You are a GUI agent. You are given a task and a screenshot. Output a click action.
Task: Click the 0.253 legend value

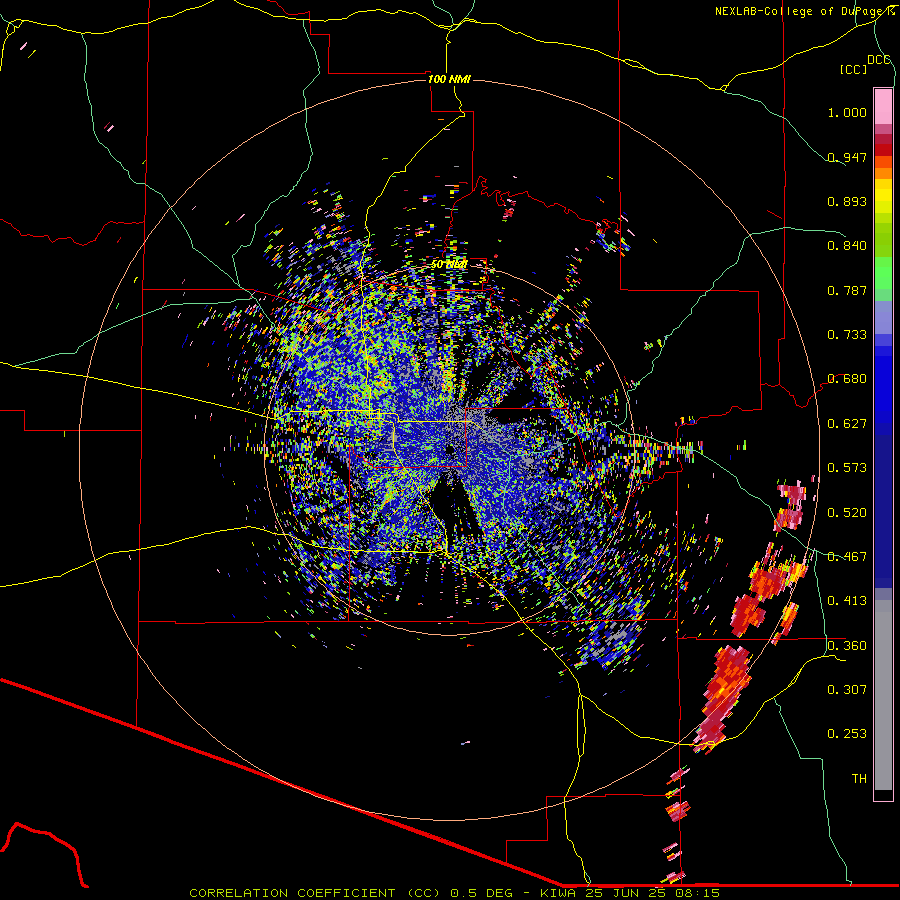[x=847, y=734]
